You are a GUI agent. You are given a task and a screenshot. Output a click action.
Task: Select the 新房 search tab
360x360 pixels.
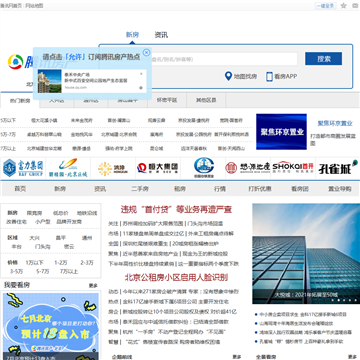[132, 35]
